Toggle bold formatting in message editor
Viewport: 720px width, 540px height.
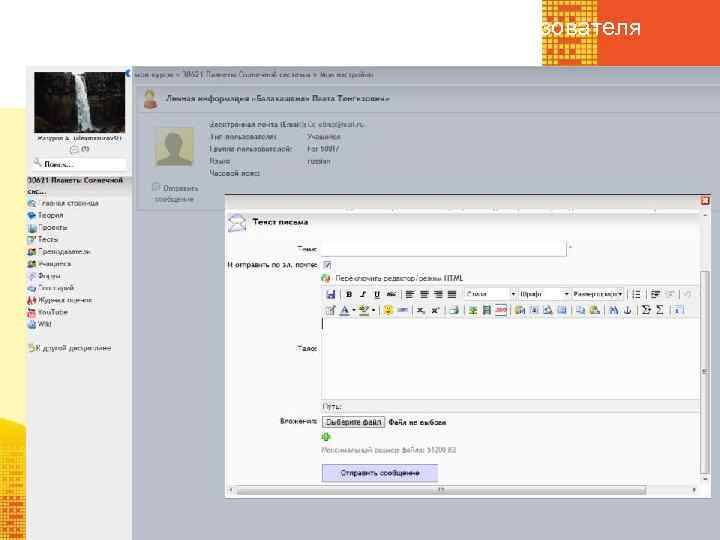tap(349, 294)
